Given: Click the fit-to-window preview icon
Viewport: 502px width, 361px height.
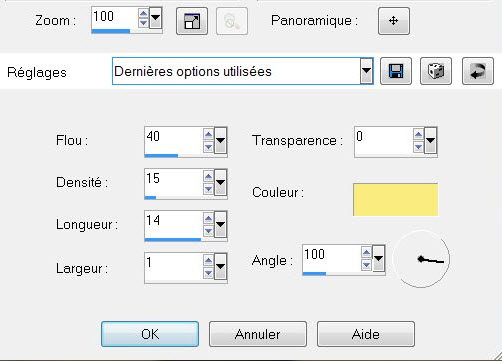Looking at the screenshot, I should 192,21.
